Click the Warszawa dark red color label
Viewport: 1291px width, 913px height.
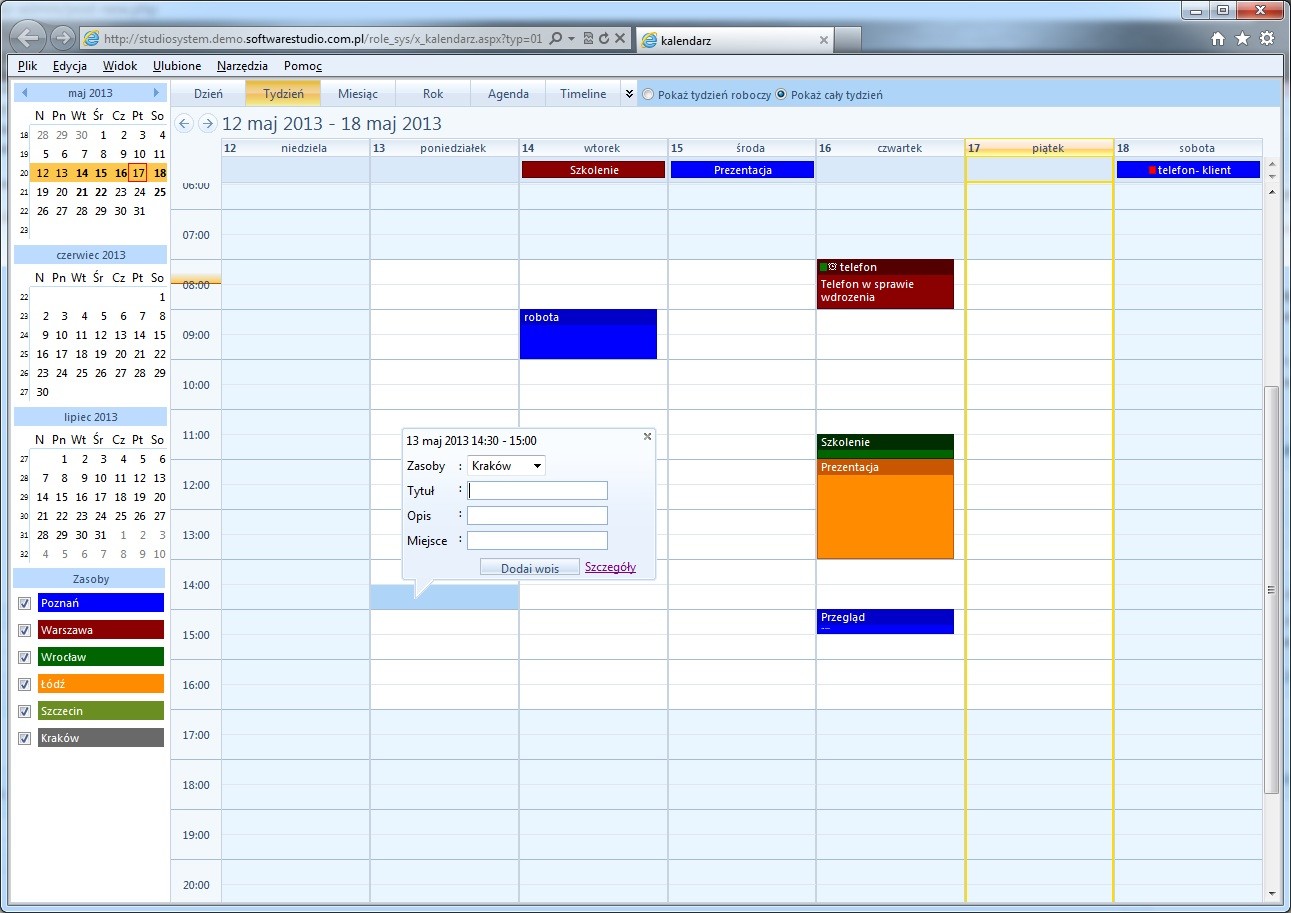pyautogui.click(x=101, y=630)
